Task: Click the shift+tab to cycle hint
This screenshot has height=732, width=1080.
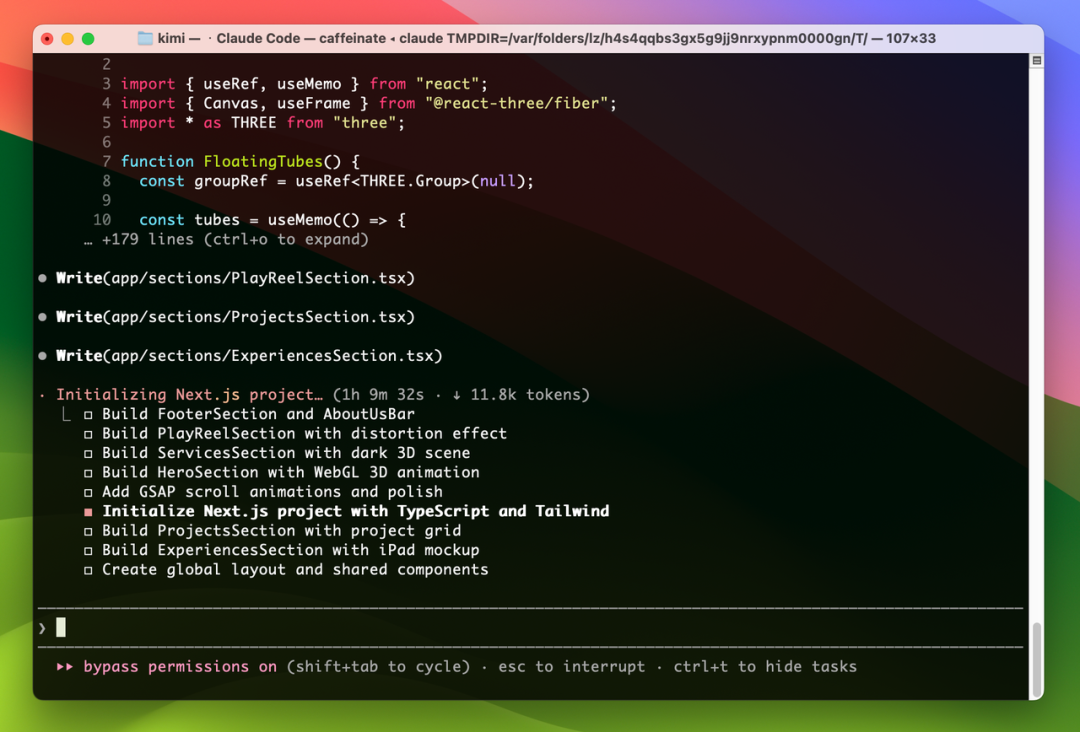Action: [378, 667]
